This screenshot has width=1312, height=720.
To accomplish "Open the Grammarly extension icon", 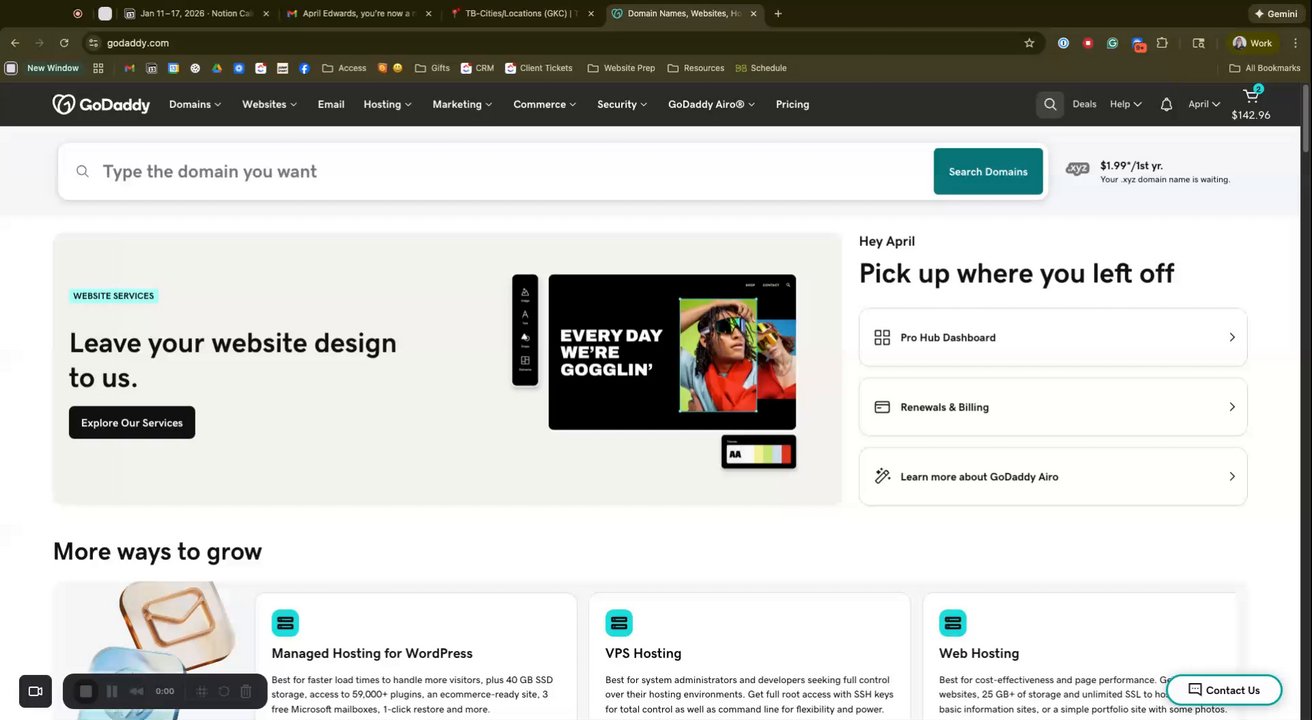I will coord(1112,43).
